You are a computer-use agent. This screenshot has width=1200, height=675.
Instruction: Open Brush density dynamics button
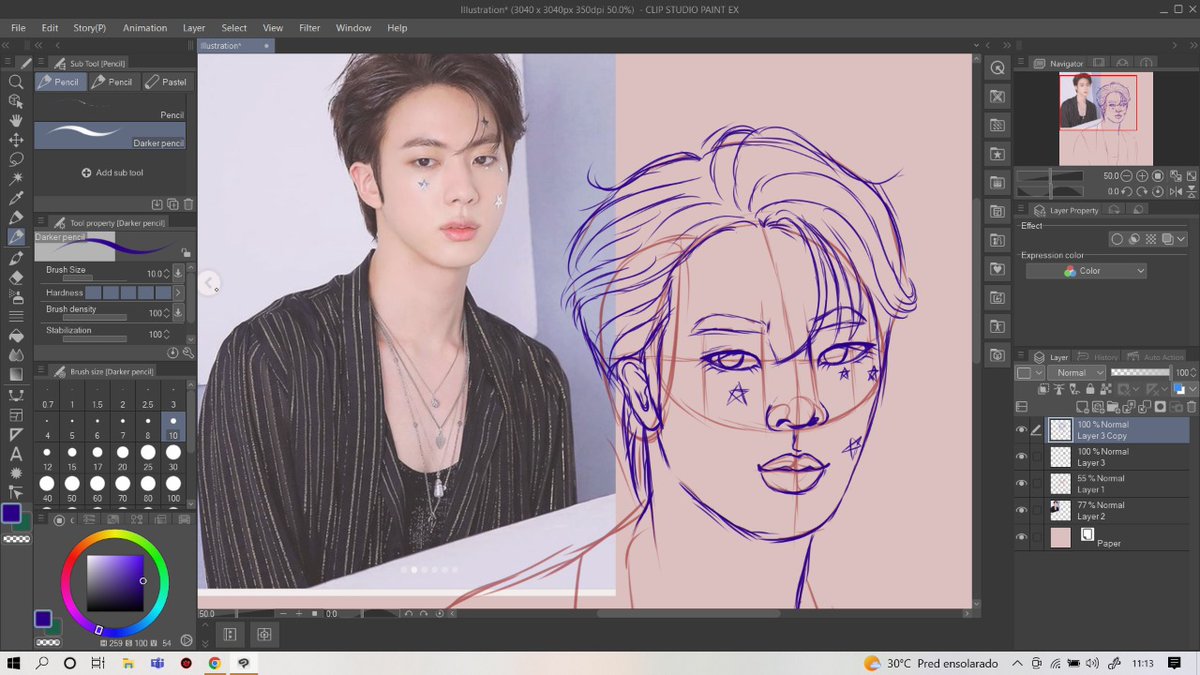(x=178, y=313)
